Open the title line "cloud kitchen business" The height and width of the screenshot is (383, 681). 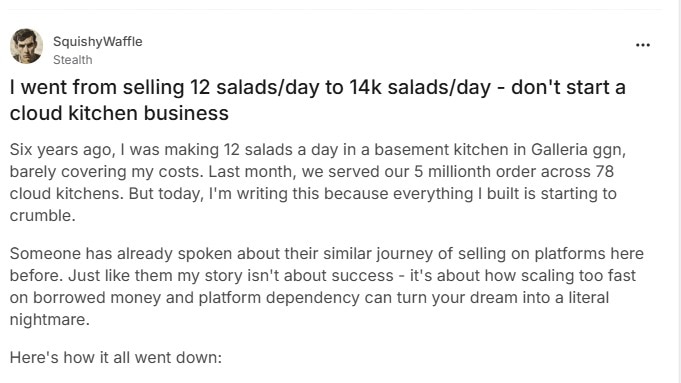[119, 113]
